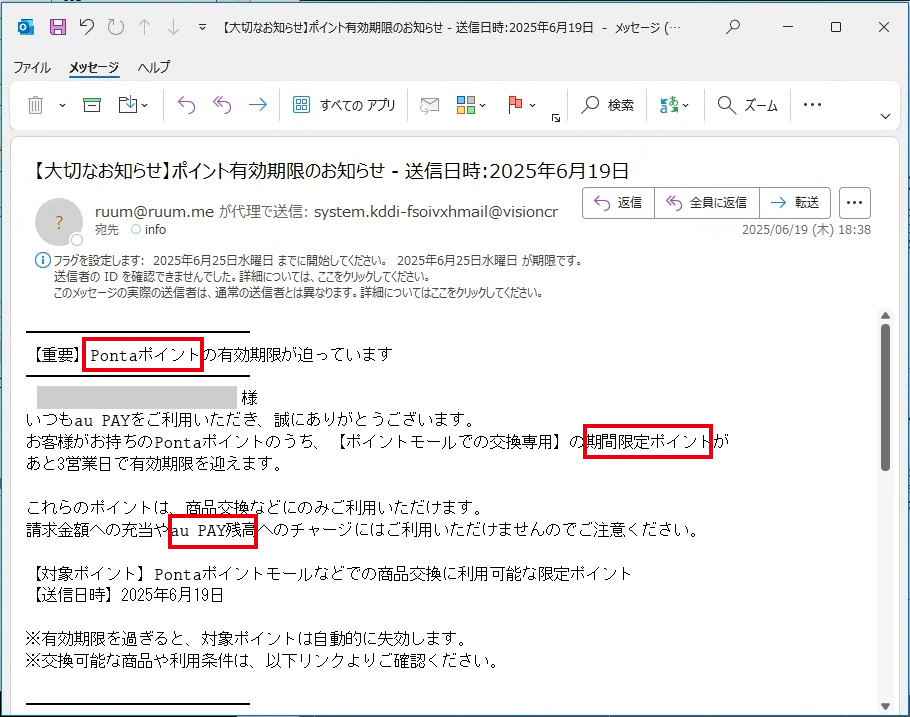910x717 pixels.
Task: Click the line いつもau PAYをご利用いただき
Action: pos(252,419)
